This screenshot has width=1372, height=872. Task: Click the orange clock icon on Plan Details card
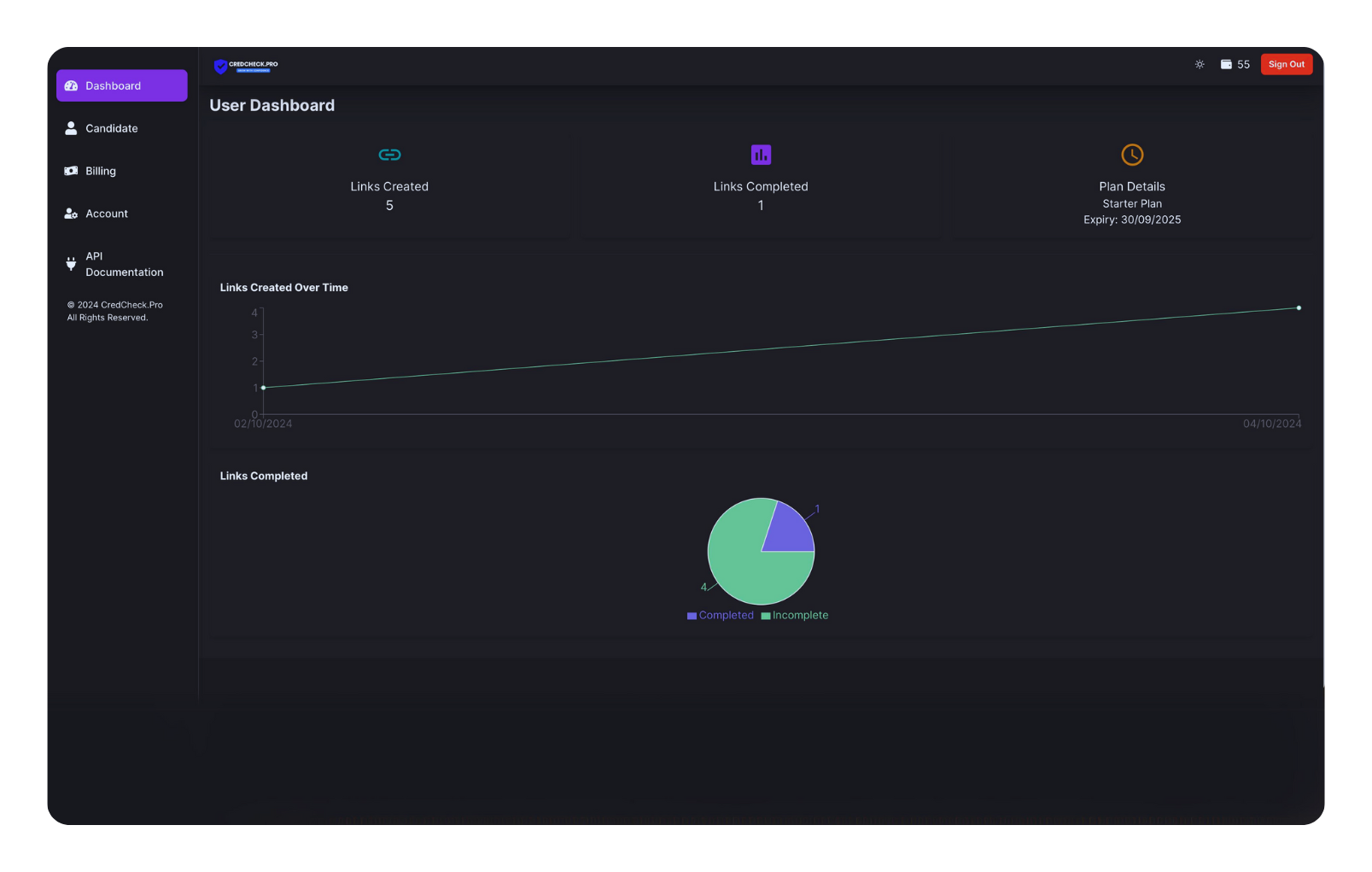point(1131,155)
